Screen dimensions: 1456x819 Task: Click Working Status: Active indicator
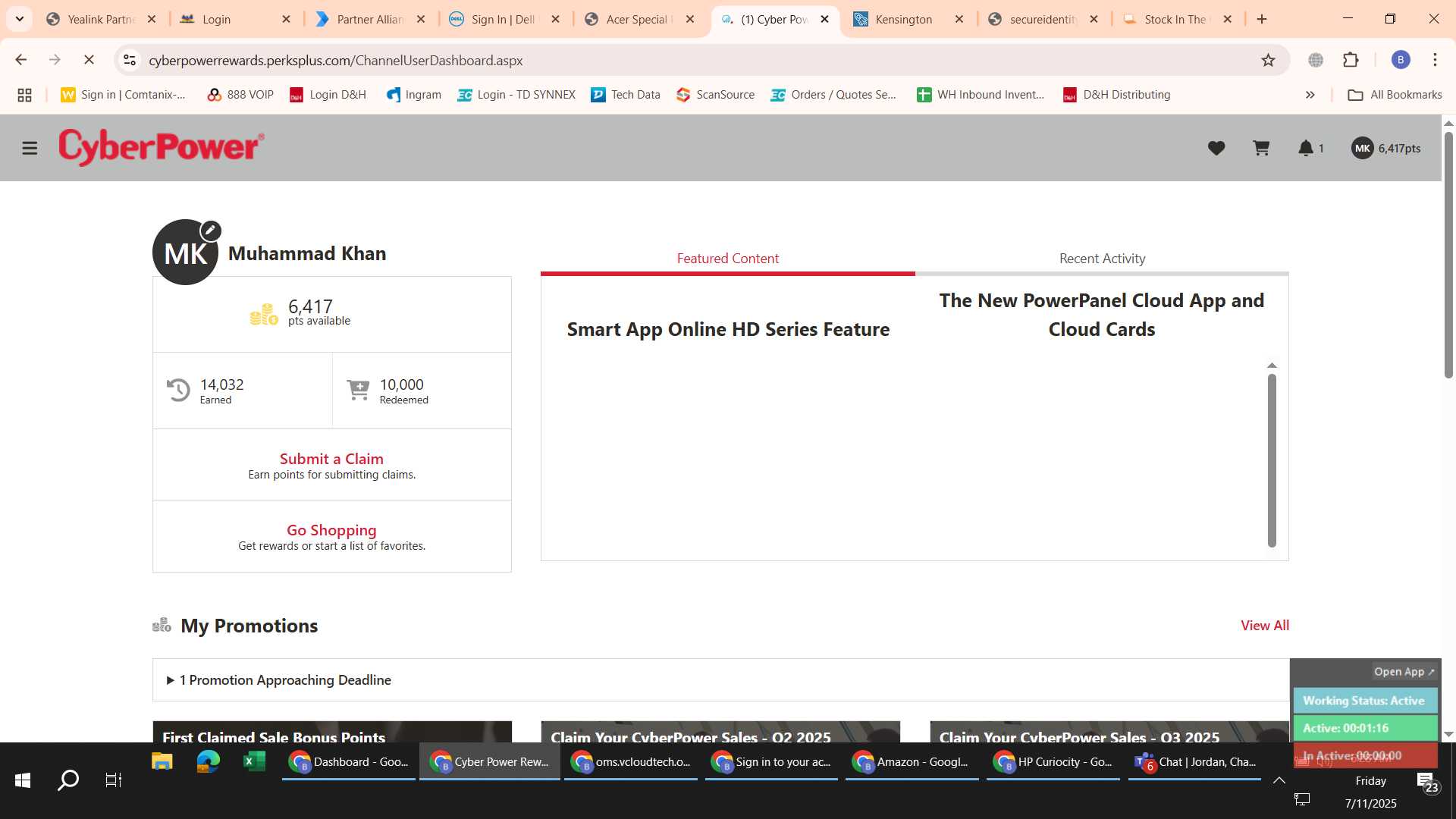tap(1365, 701)
